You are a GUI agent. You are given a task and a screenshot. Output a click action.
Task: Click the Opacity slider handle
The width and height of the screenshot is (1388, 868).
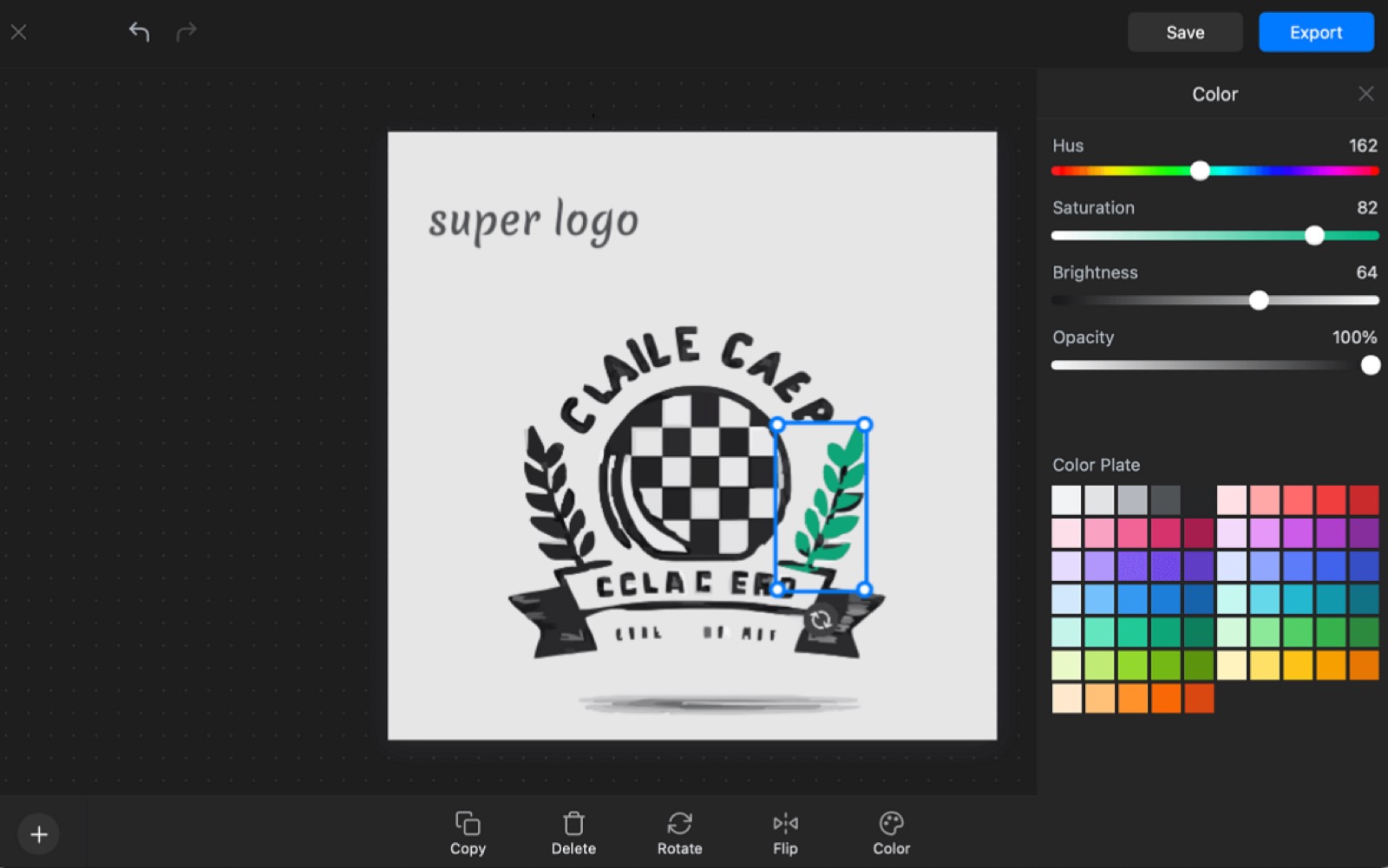(x=1370, y=365)
